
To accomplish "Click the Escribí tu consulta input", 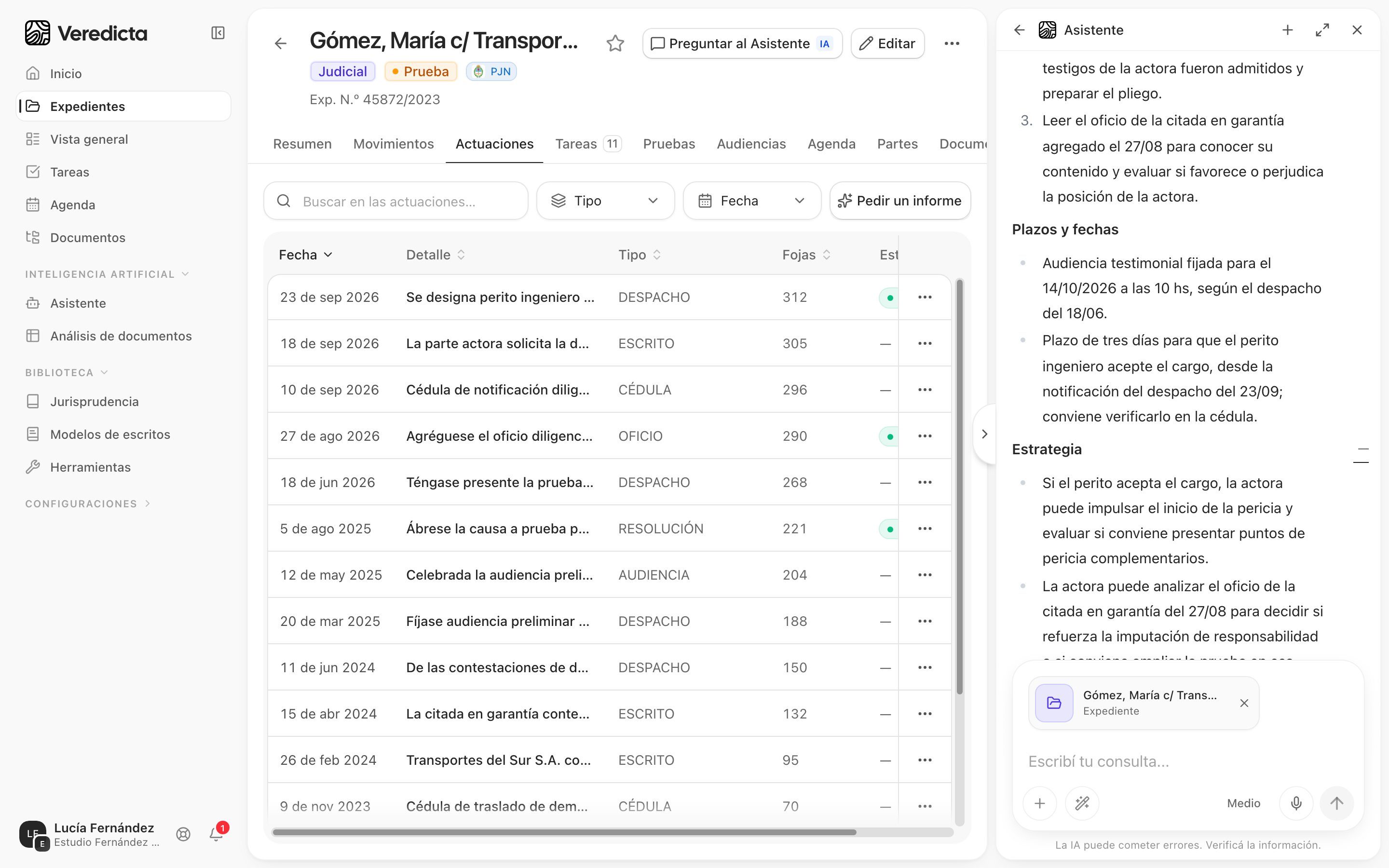I will [x=1187, y=761].
